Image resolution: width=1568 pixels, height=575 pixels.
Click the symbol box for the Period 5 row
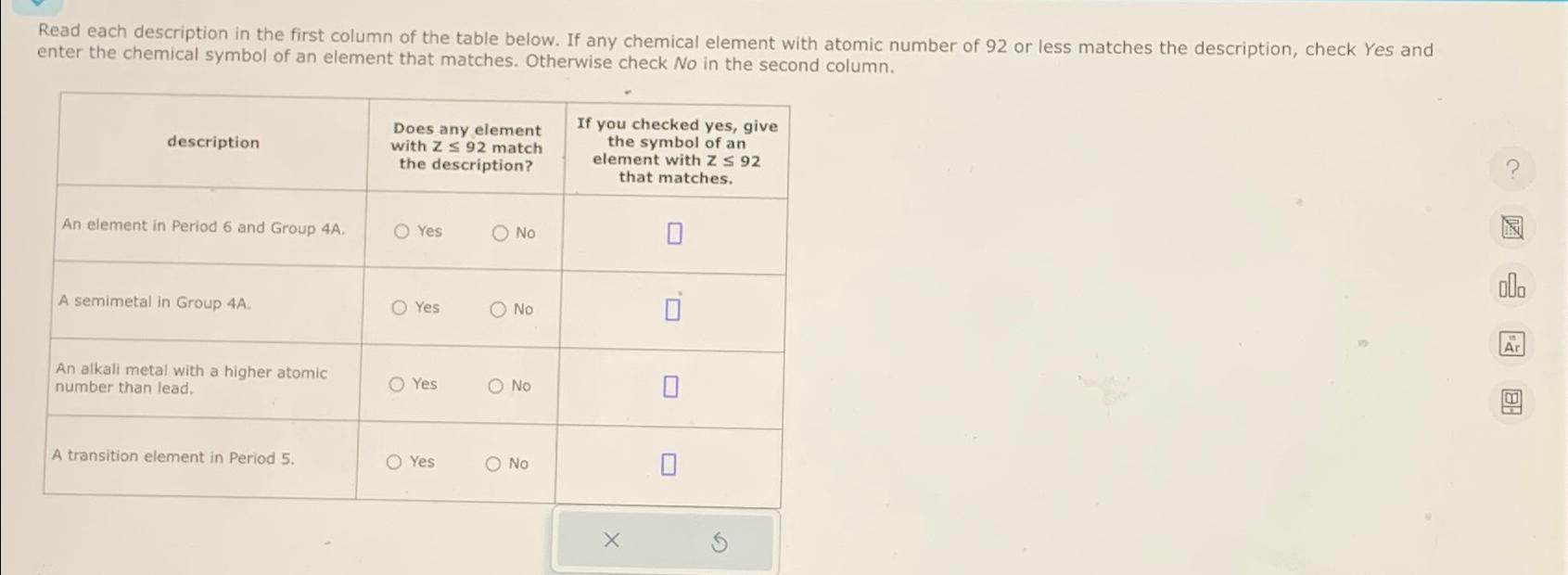[x=669, y=461]
